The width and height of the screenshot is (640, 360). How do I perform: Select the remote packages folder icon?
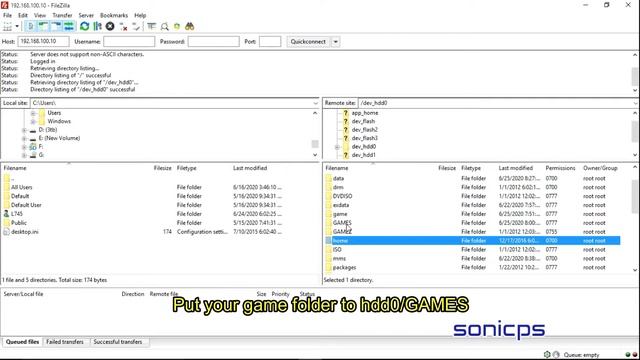point(329,268)
